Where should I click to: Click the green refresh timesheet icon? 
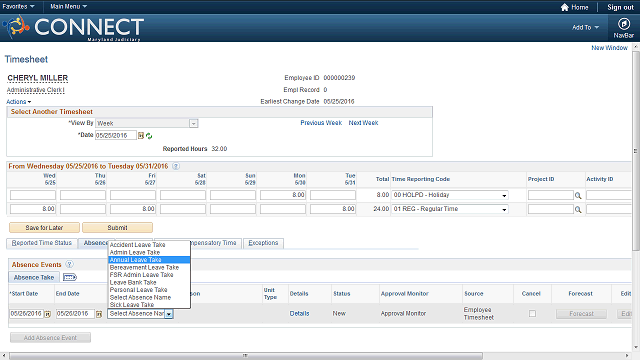pyautogui.click(x=149, y=136)
